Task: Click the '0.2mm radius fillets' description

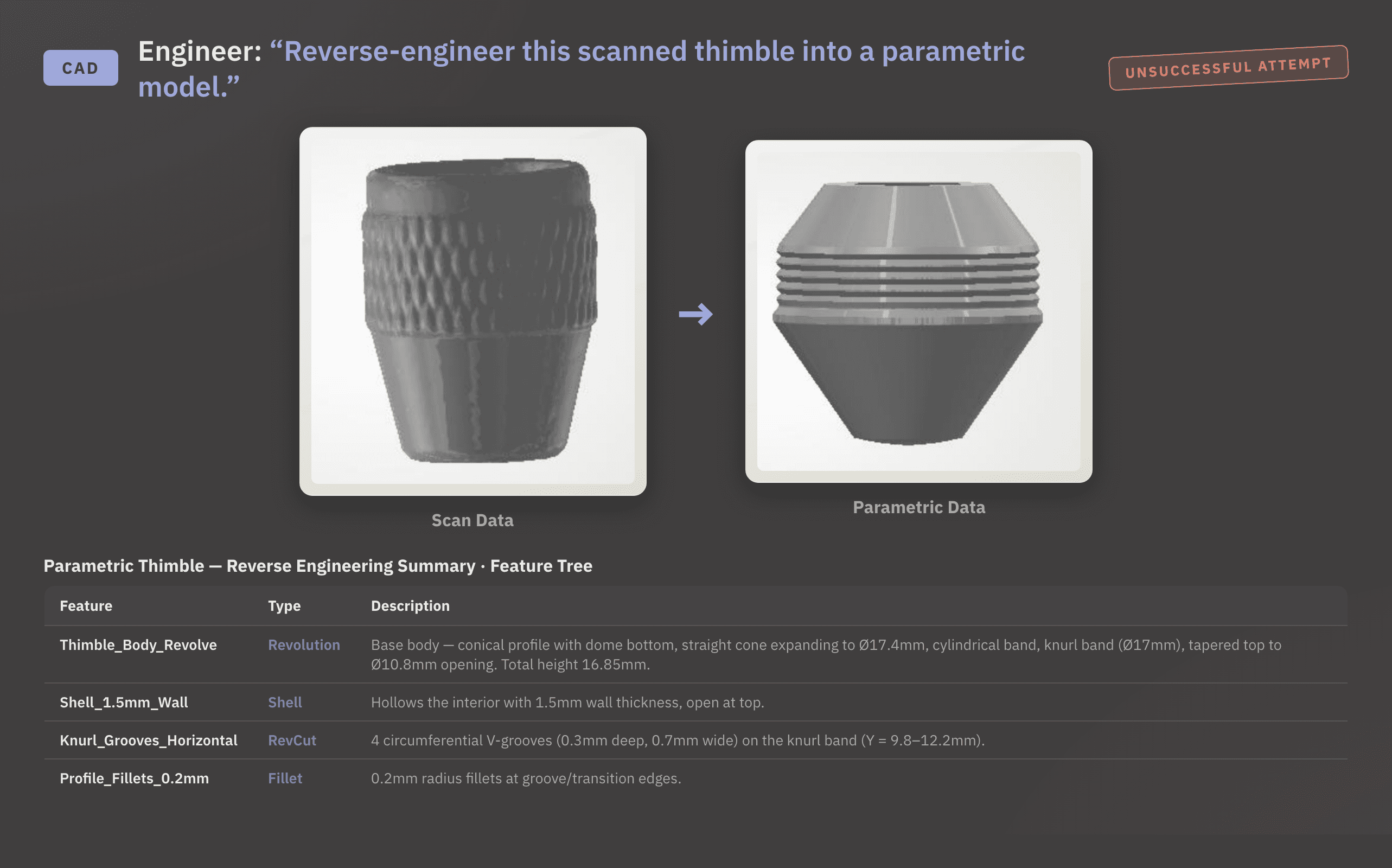Action: 526,778
